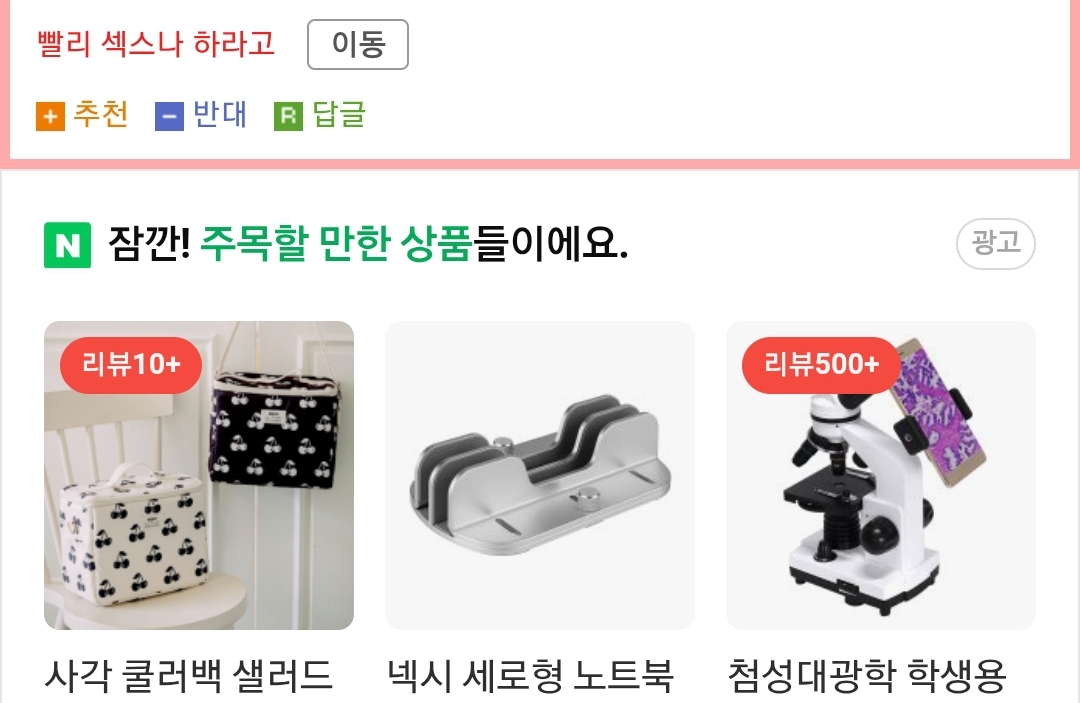This screenshot has width=1080, height=703.
Task: Click the green 주목할 만한 상품 heading text
Action: tap(336, 243)
